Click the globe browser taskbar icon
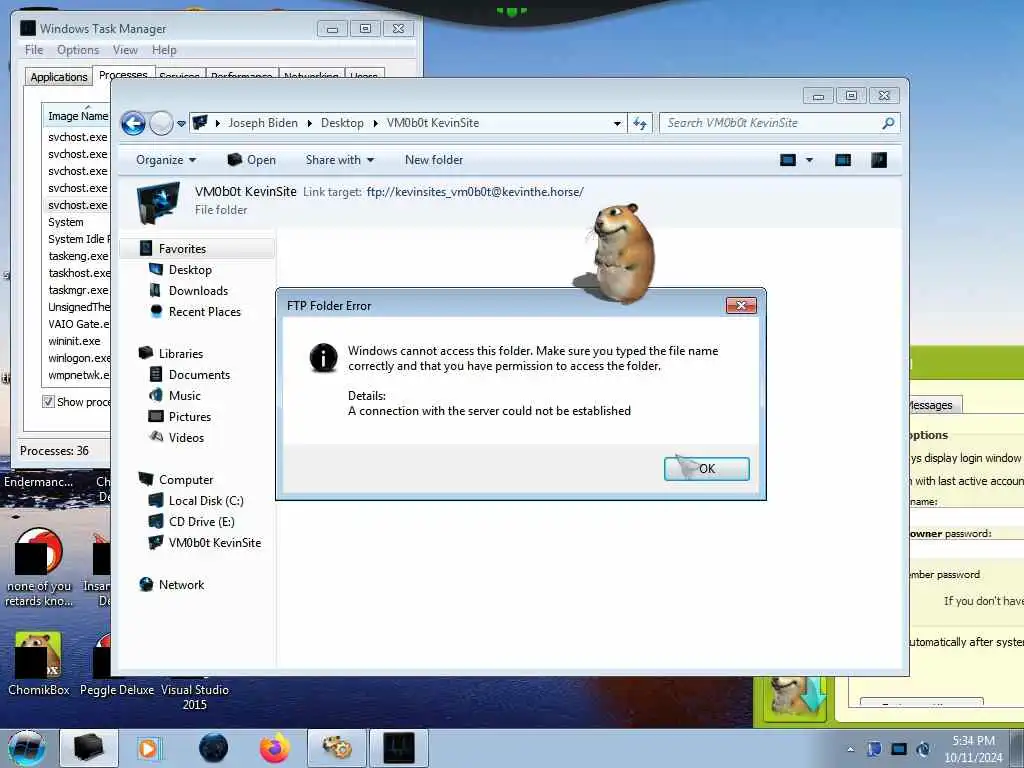1024x768 pixels. coord(214,748)
